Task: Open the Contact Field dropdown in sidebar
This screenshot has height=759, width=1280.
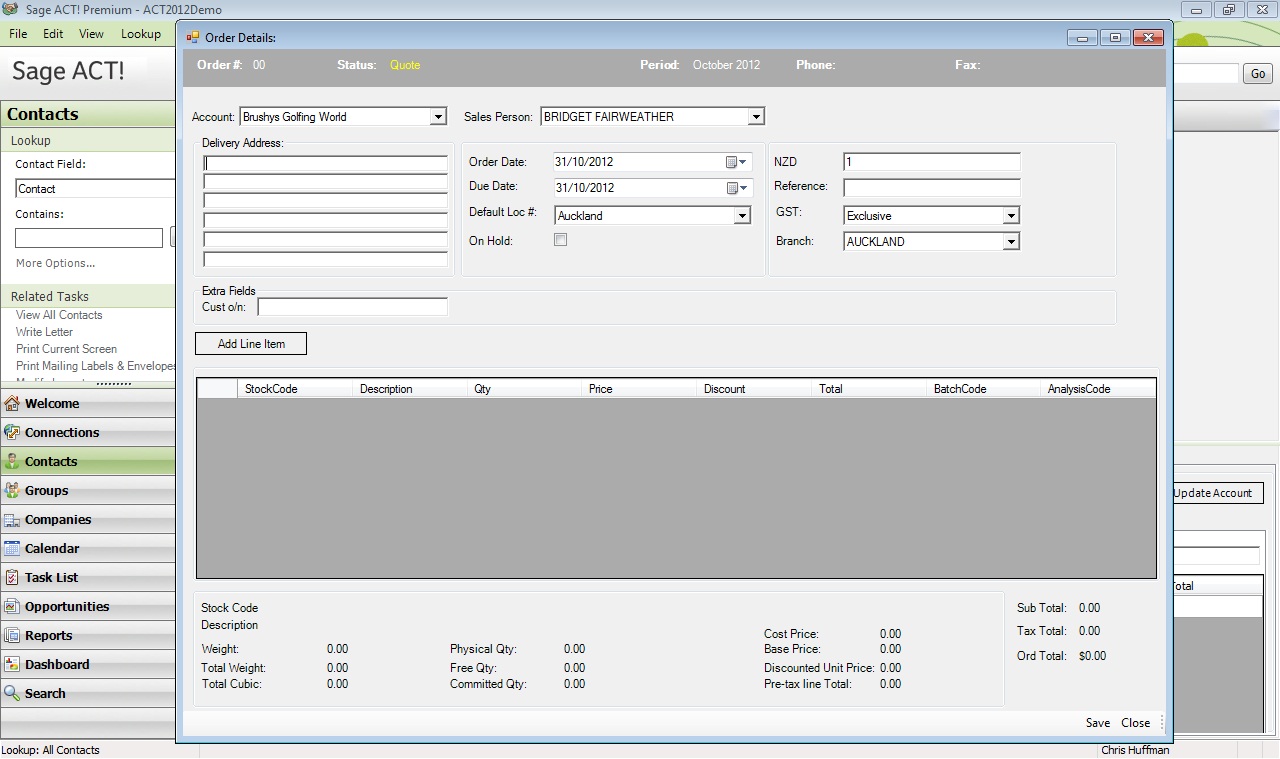Action: pos(95,189)
